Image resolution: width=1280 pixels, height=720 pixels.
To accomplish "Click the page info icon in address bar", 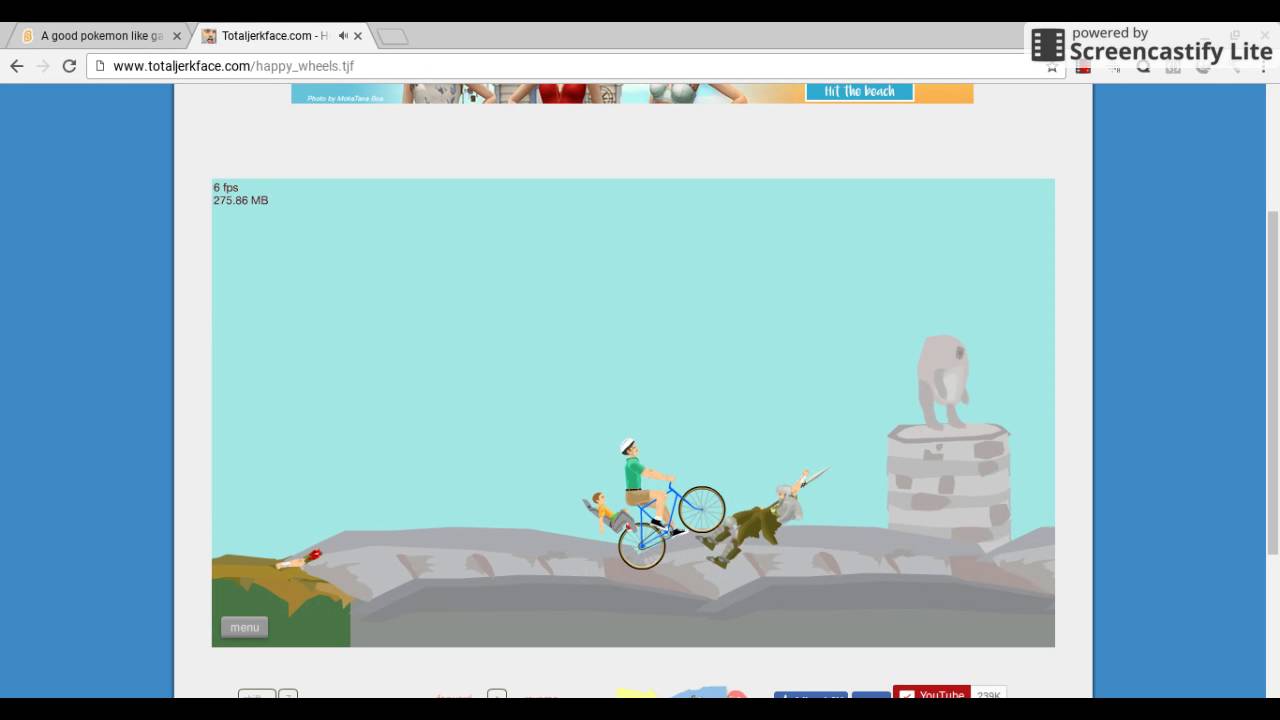I will pyautogui.click(x=100, y=66).
